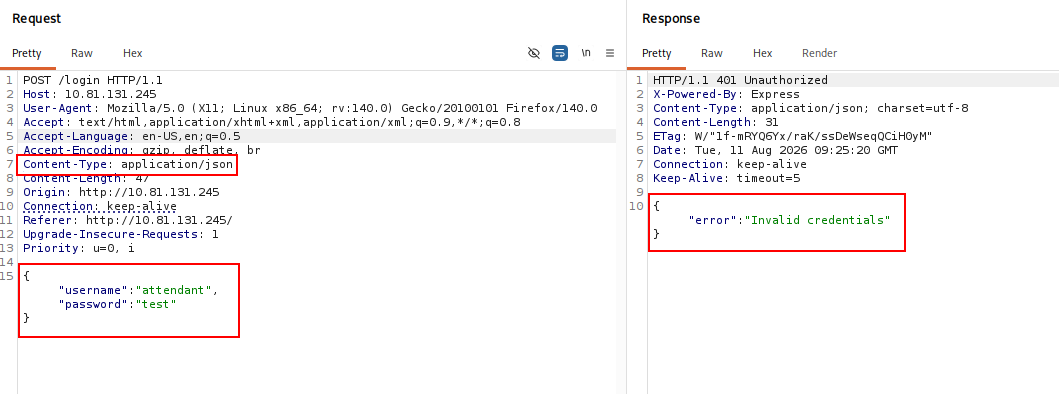This screenshot has width=1059, height=394.
Task: Click the Keep-Alive: timeout=5 line
Action: pyautogui.click(x=726, y=178)
